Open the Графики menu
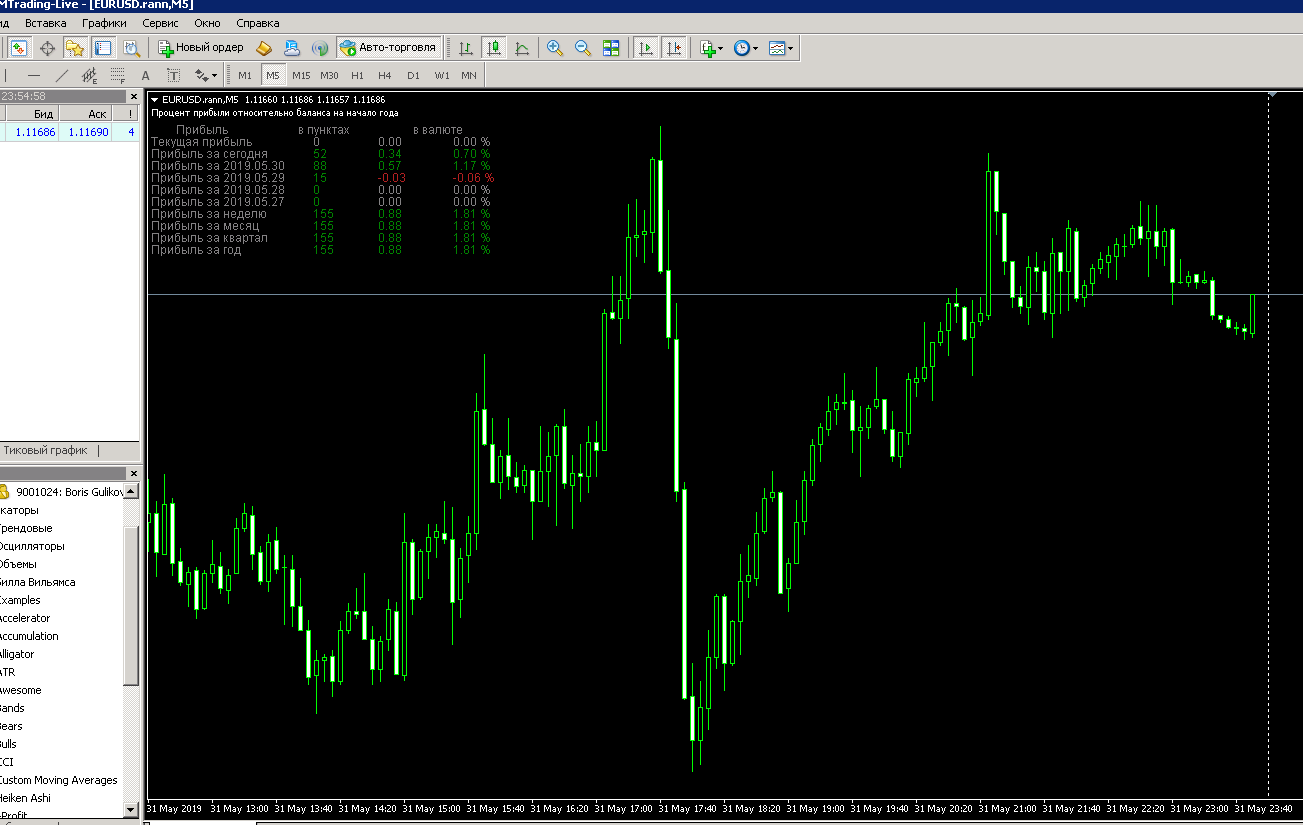The height and width of the screenshot is (825, 1303). click(104, 22)
